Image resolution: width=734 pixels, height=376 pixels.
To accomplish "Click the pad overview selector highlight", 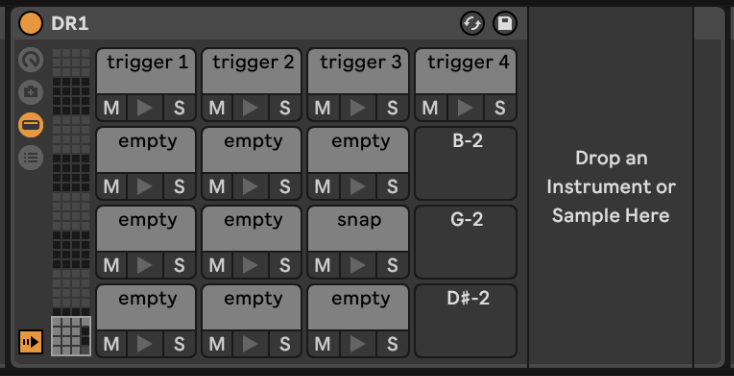I will point(71,336).
